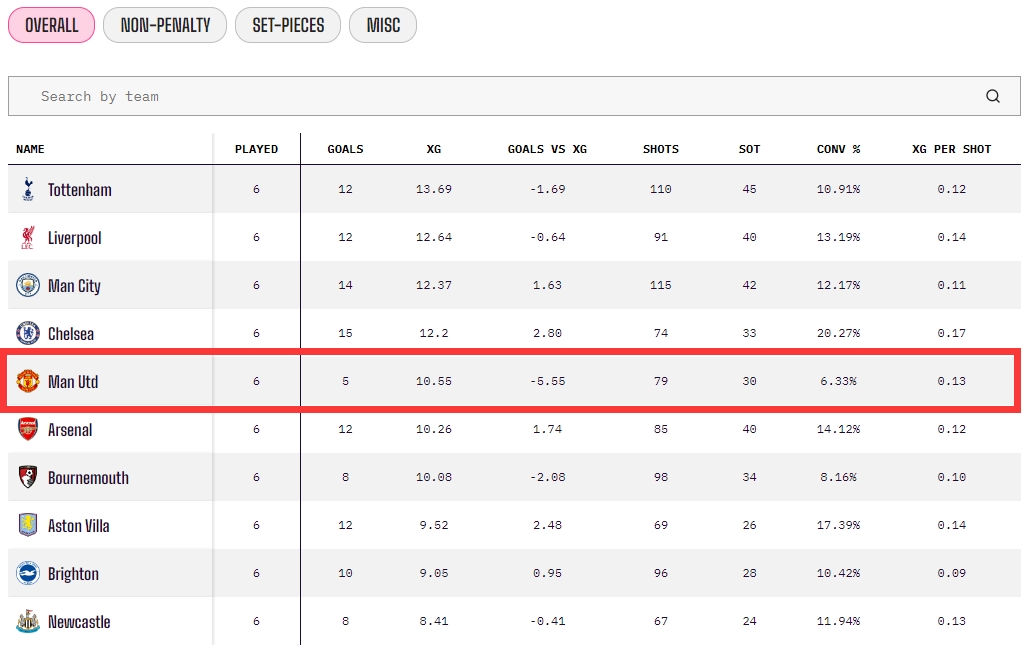Open the Brighton team name
The width and height of the screenshot is (1025, 656).
[73, 574]
